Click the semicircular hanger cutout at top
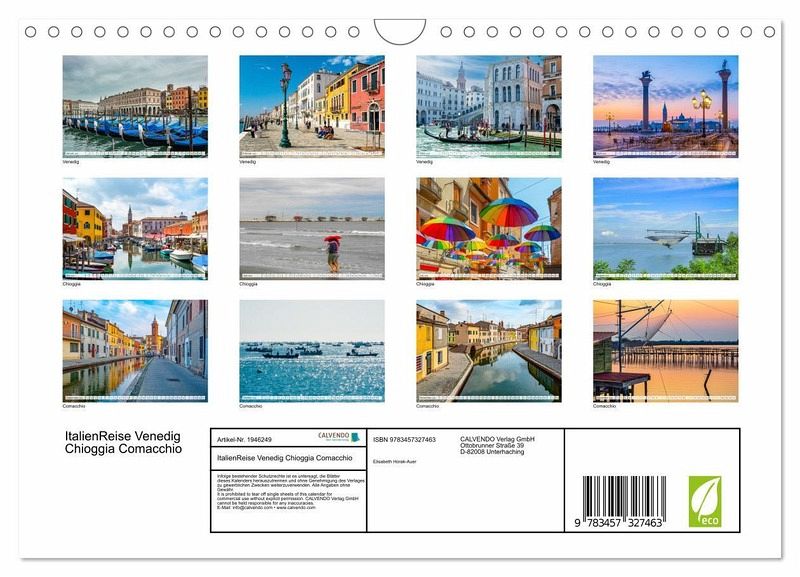 (x=400, y=31)
